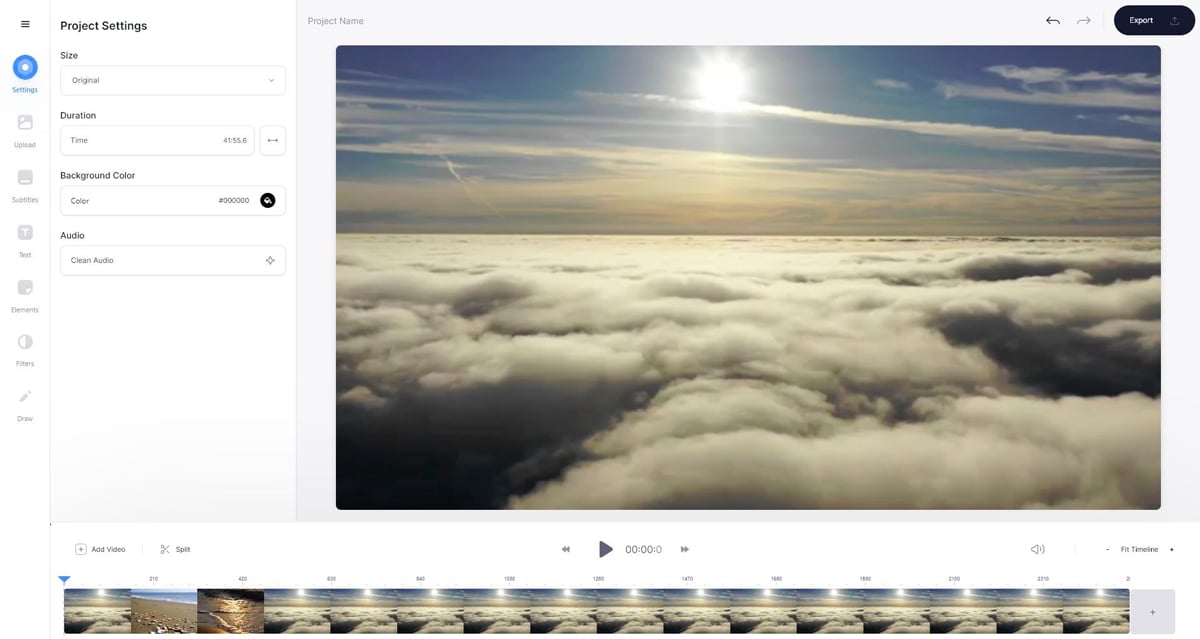Image resolution: width=1200 pixels, height=639 pixels.
Task: Select the Text tool
Action: tap(25, 233)
